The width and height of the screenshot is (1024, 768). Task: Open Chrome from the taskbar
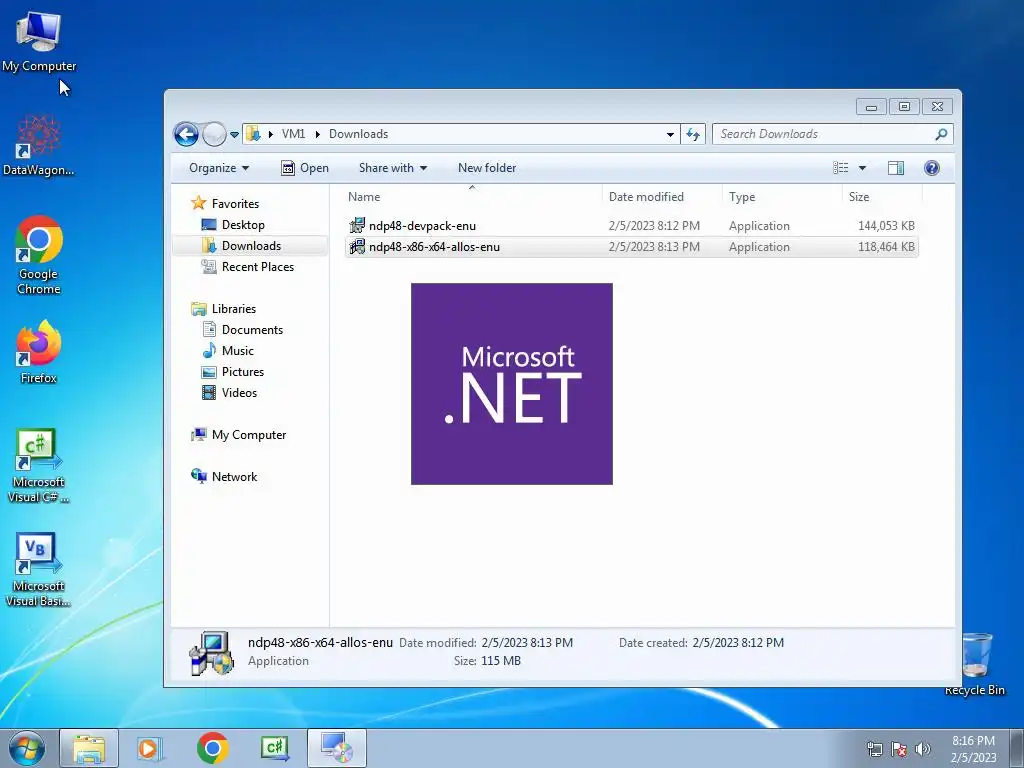213,748
